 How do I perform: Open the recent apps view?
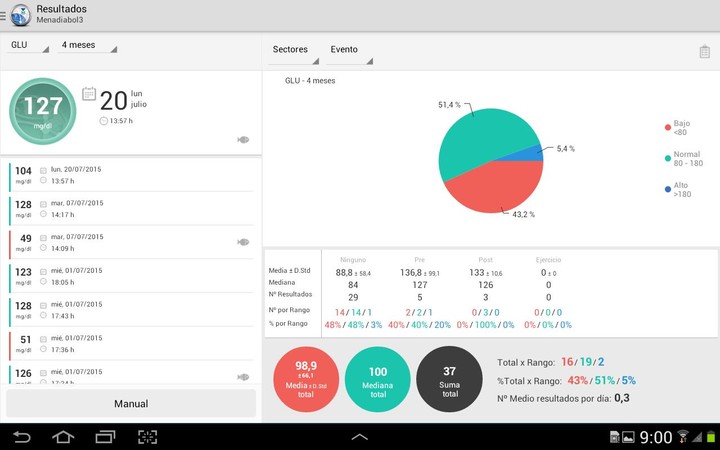[x=105, y=437]
